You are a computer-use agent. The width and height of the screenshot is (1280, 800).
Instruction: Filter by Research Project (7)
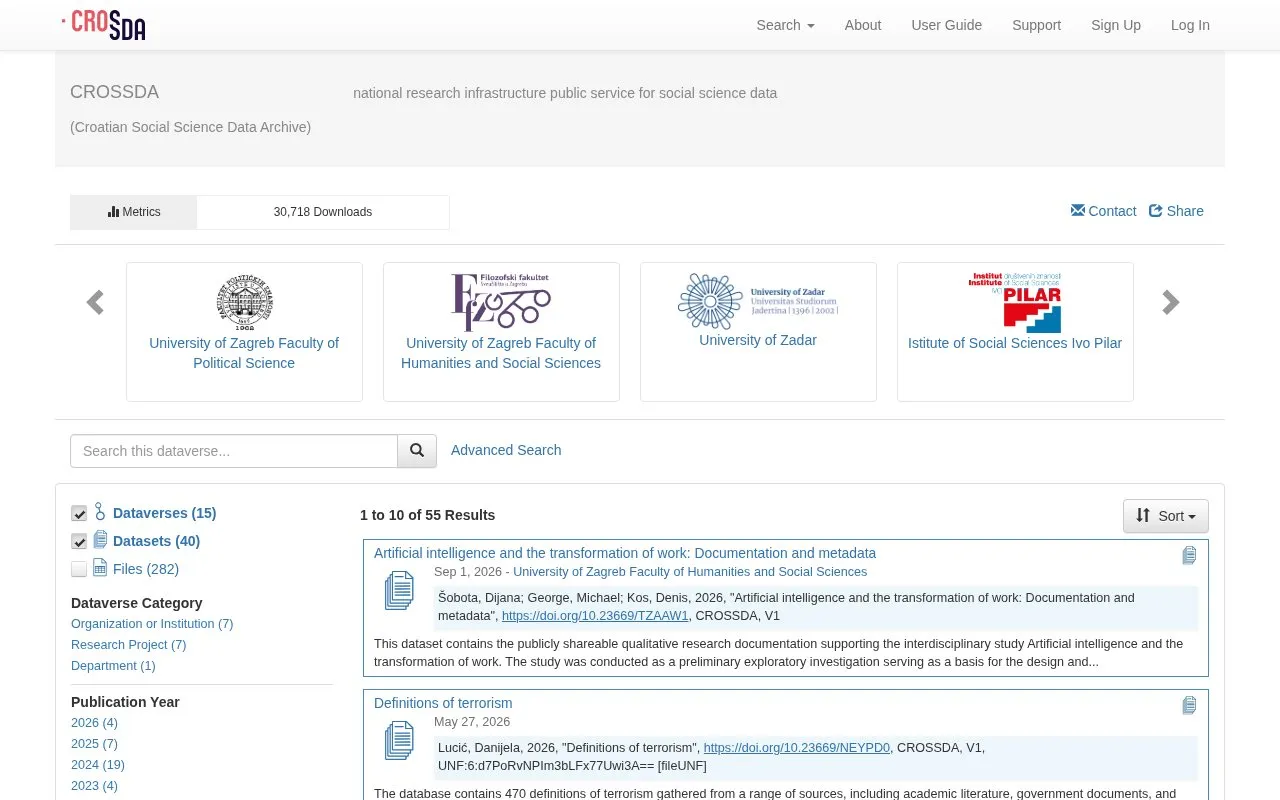click(128, 645)
